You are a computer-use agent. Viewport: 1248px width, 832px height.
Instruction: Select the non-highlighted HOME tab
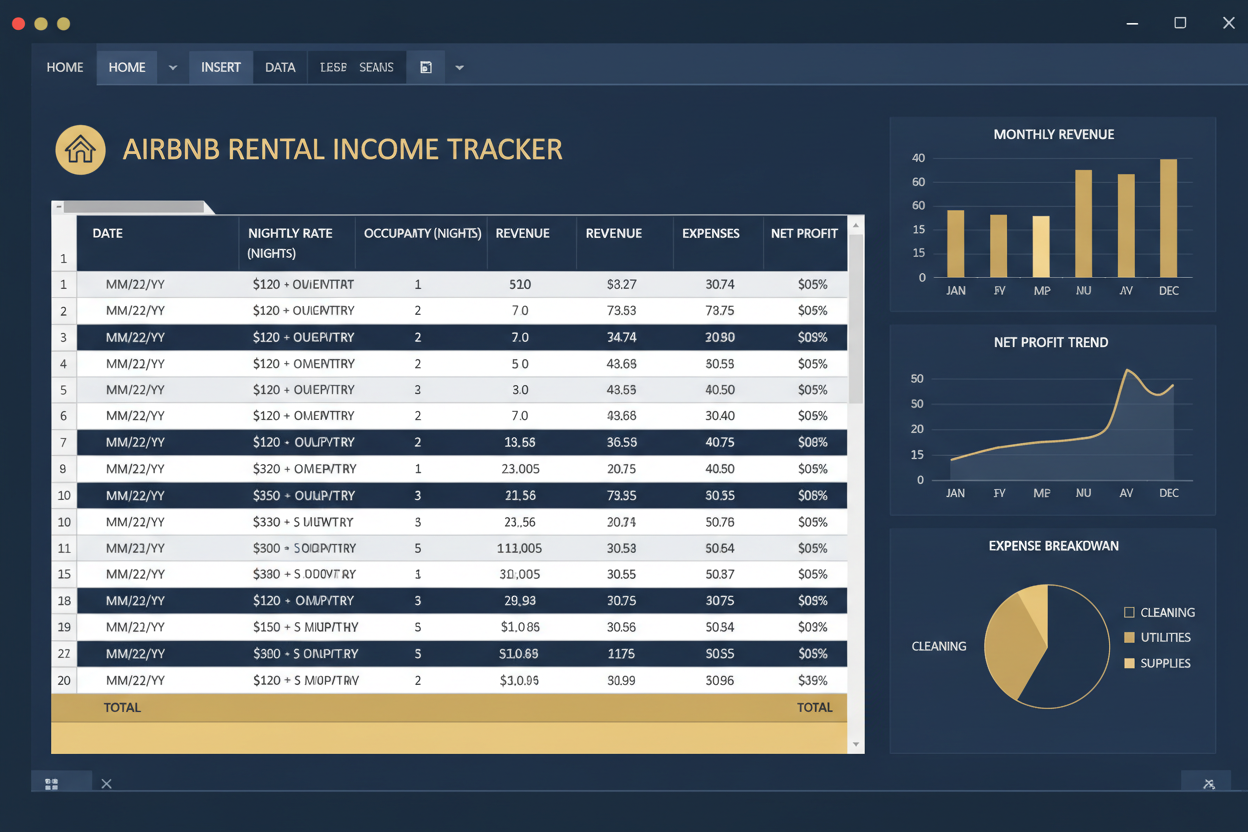point(65,67)
